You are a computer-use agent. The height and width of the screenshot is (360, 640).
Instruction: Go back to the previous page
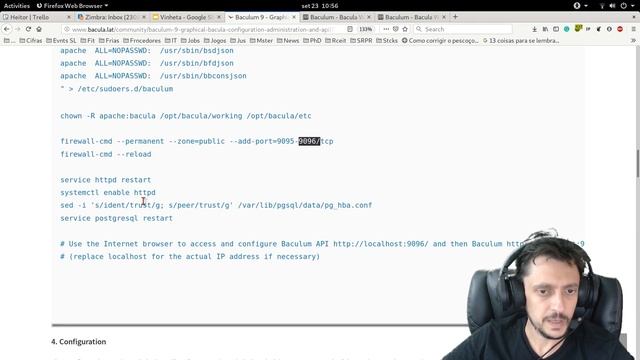(7, 29)
